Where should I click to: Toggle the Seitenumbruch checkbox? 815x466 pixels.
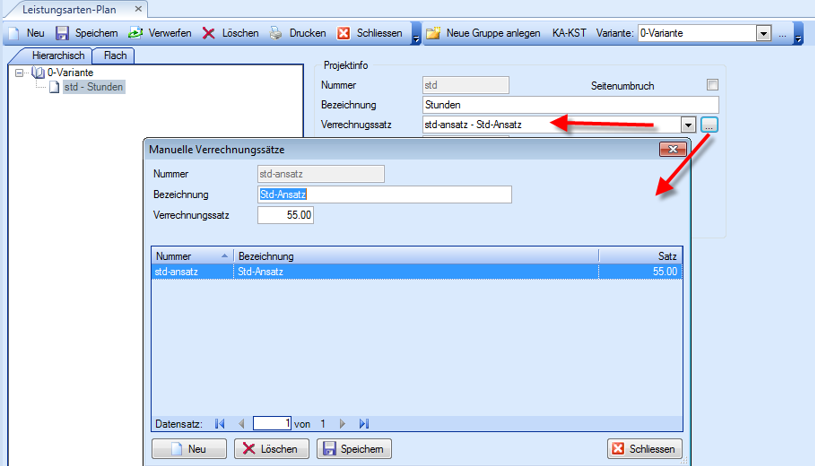[713, 85]
